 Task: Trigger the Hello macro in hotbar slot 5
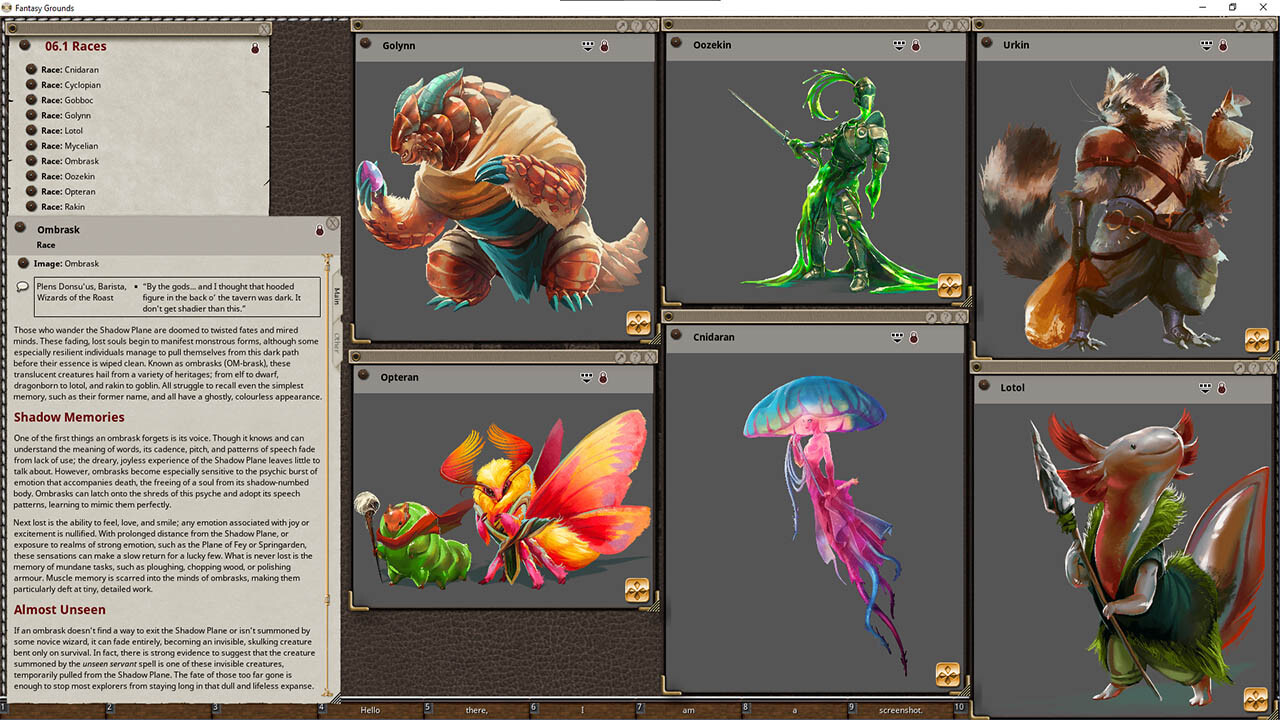pos(370,709)
